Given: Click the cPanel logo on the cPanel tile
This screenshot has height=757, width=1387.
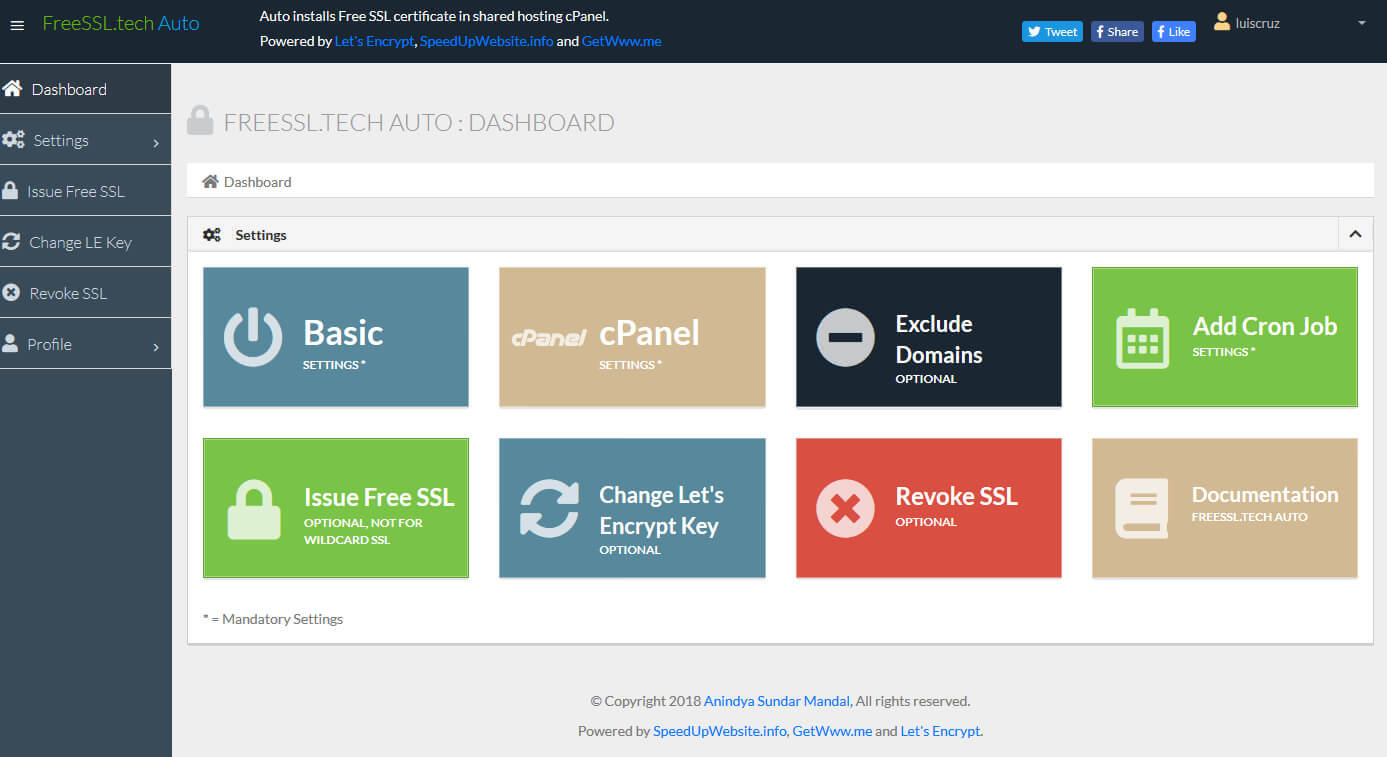Looking at the screenshot, I should pos(549,338).
